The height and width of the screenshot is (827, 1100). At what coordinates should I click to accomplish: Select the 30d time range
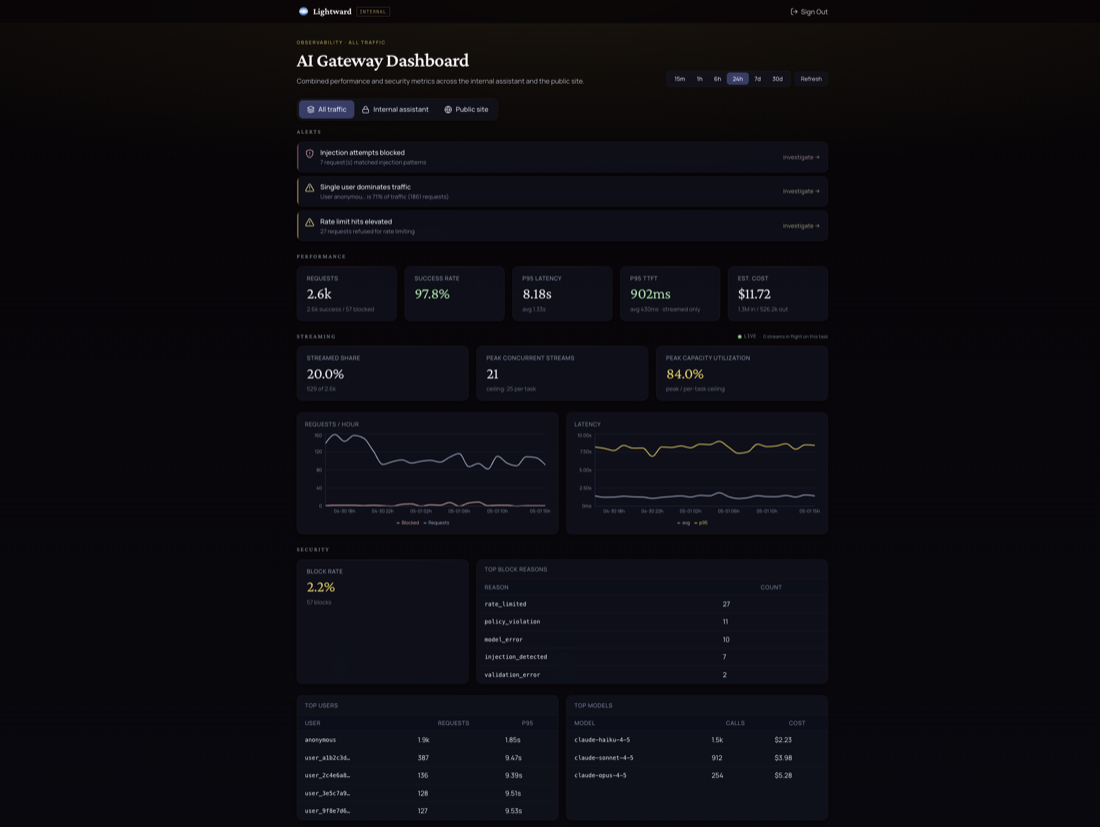[x=777, y=79]
